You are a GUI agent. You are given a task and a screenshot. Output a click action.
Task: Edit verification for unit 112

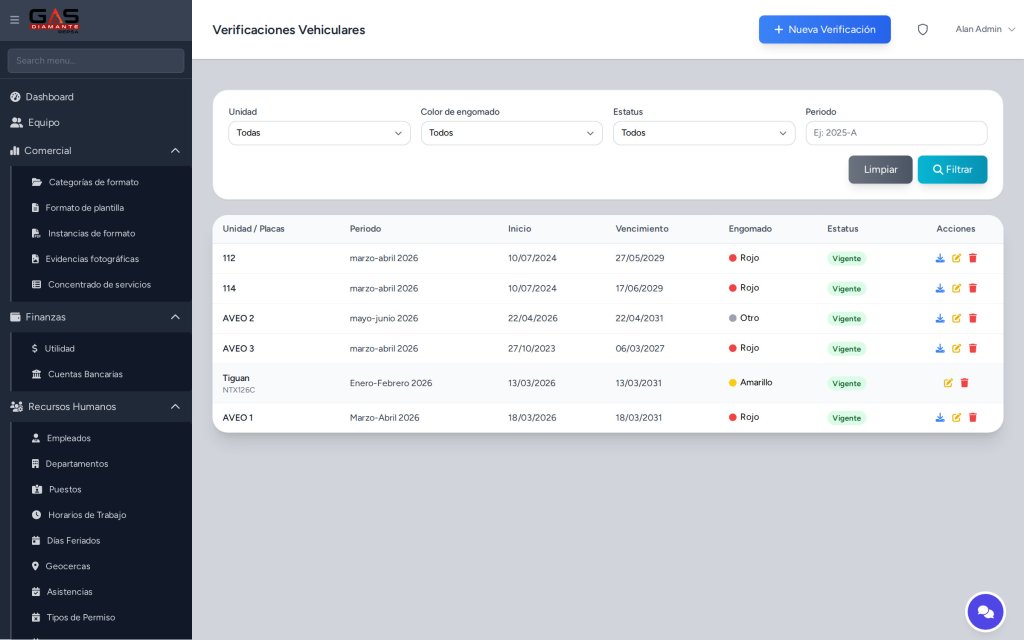[x=956, y=258]
